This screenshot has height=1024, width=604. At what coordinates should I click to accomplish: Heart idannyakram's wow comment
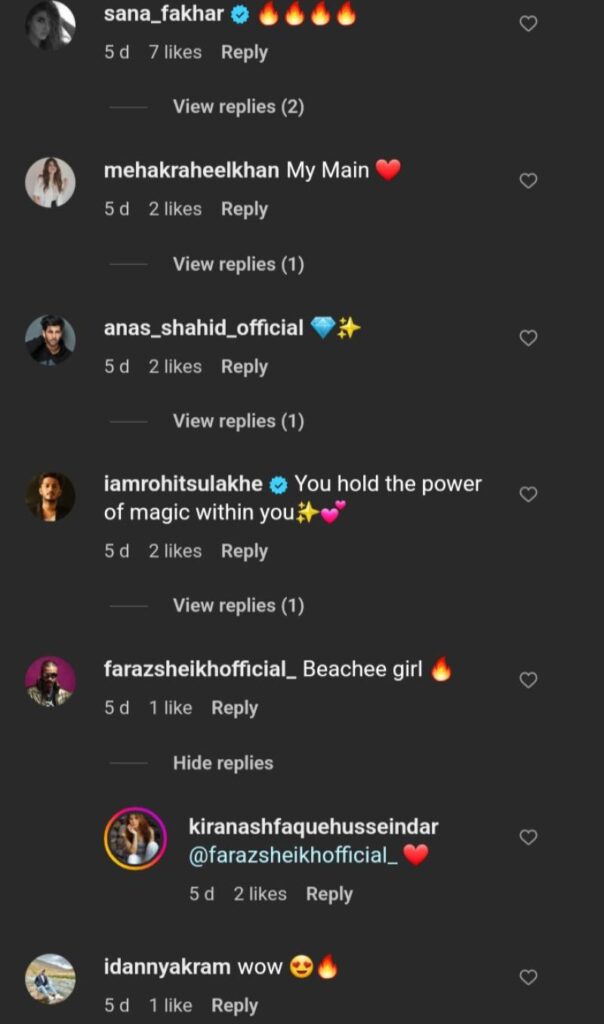point(528,978)
